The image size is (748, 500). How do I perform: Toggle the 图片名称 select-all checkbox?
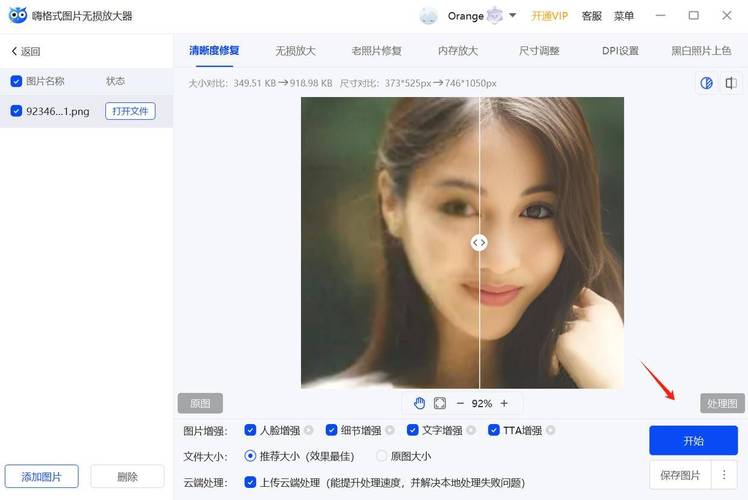(x=16, y=81)
